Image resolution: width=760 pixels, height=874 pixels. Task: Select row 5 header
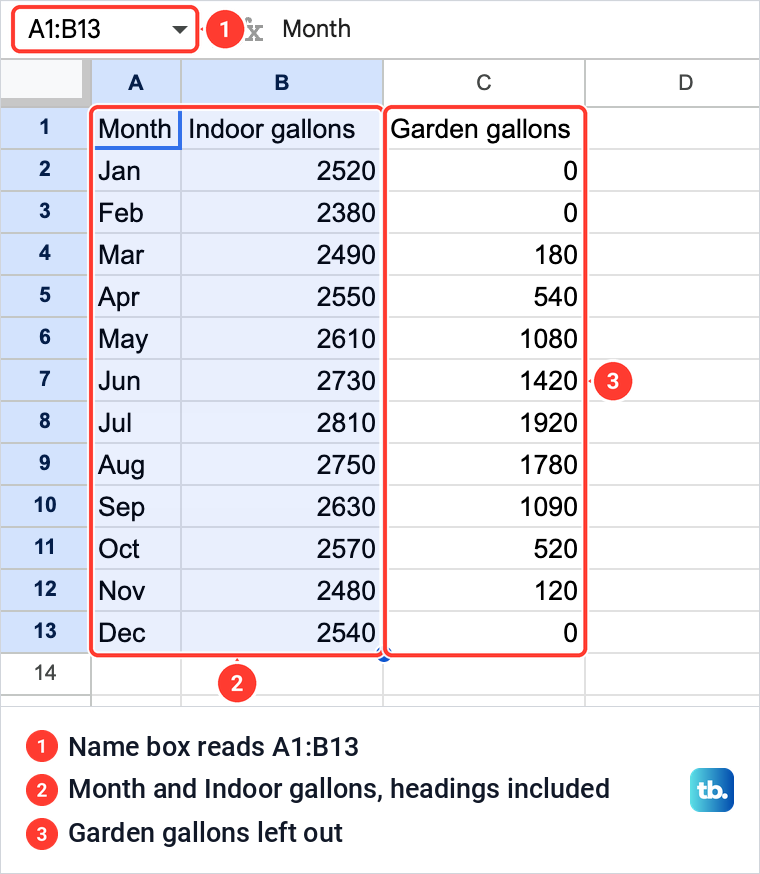pyautogui.click(x=45, y=295)
